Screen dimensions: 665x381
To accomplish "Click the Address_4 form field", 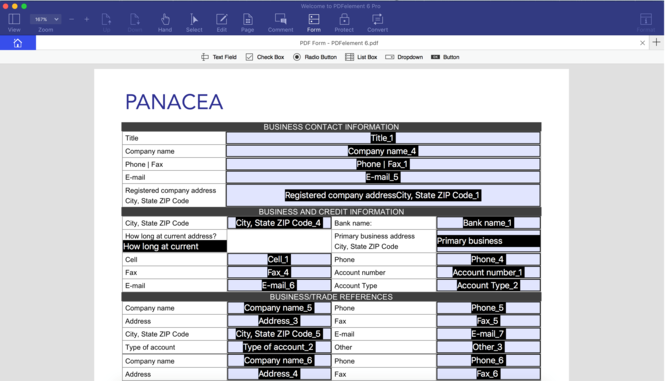I will click(279, 374).
